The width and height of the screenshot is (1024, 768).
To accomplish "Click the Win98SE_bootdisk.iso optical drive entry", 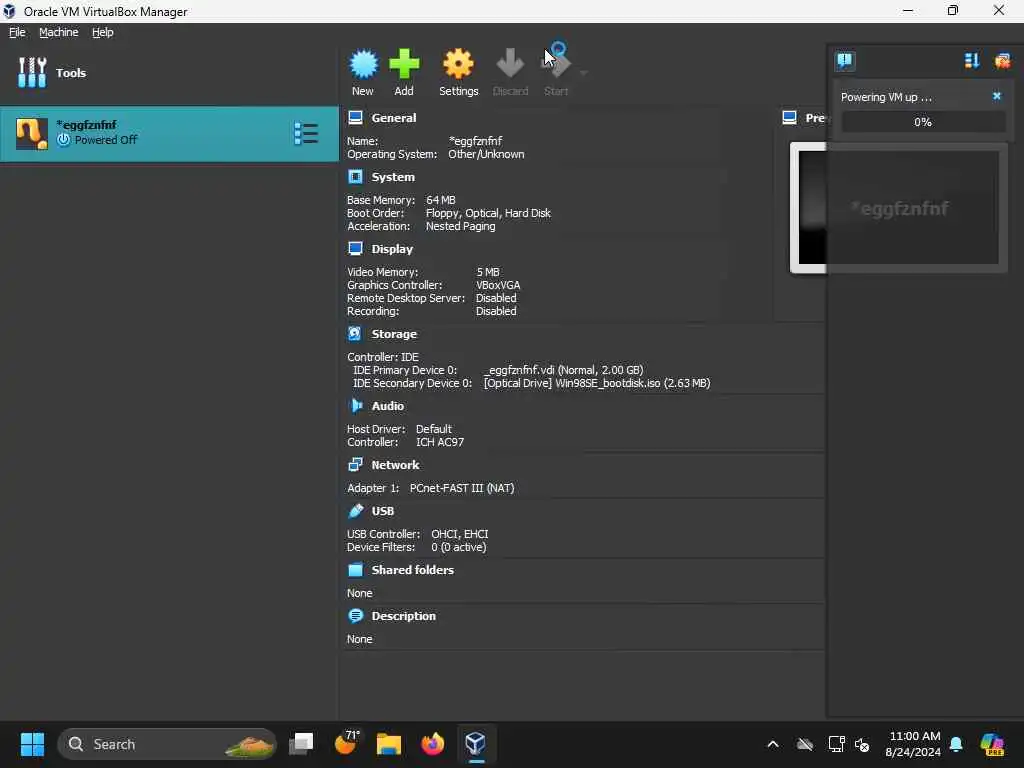I will pos(597,383).
